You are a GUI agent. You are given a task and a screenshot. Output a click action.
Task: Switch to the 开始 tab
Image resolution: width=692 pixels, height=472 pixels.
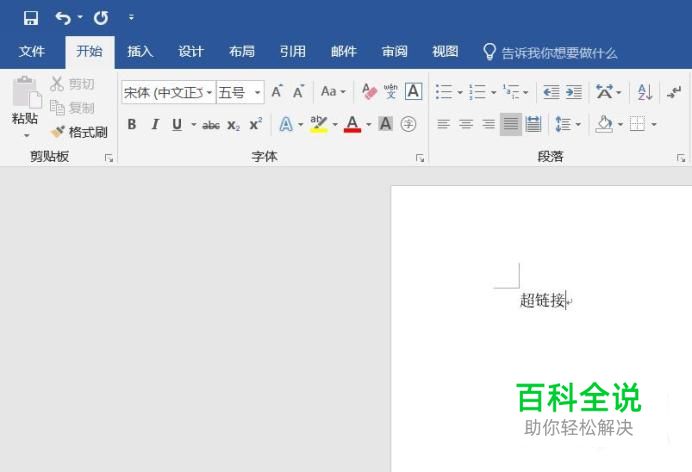(89, 52)
